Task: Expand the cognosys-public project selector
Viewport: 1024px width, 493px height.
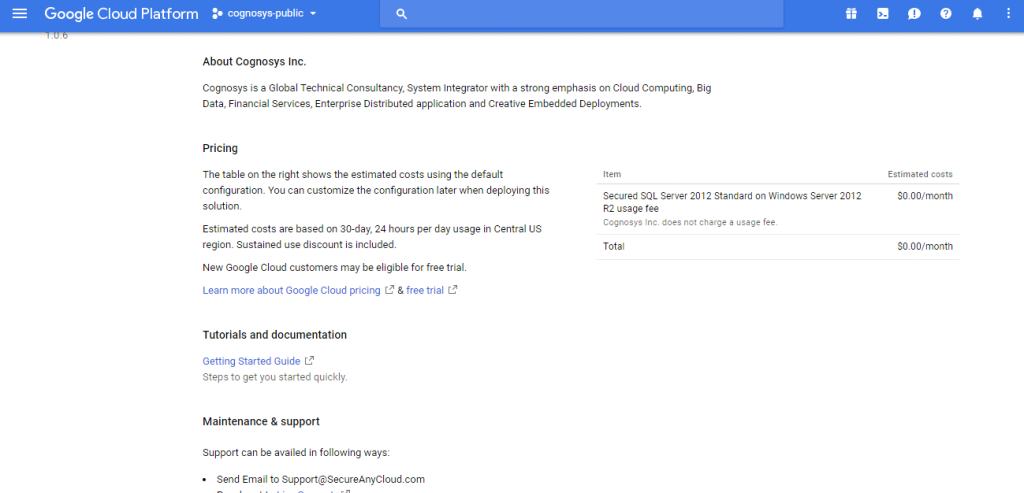Action: 265,14
